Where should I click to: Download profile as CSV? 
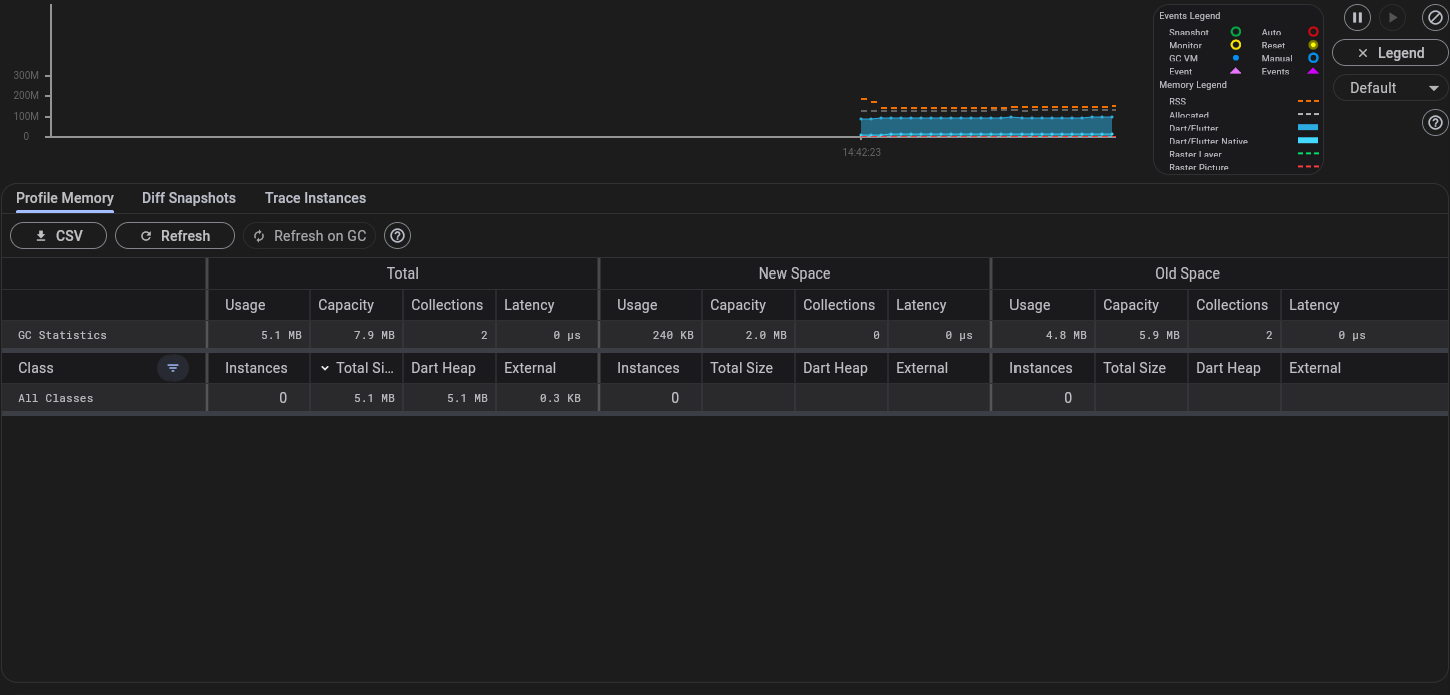click(58, 236)
